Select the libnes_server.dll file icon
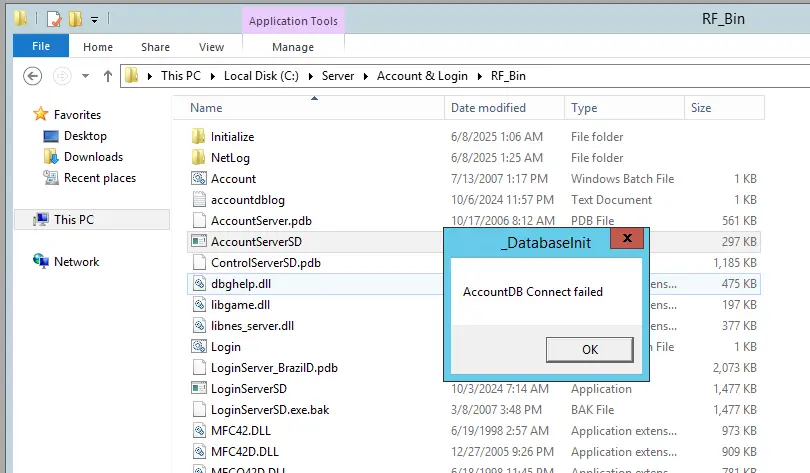The image size is (810, 473). [199, 325]
